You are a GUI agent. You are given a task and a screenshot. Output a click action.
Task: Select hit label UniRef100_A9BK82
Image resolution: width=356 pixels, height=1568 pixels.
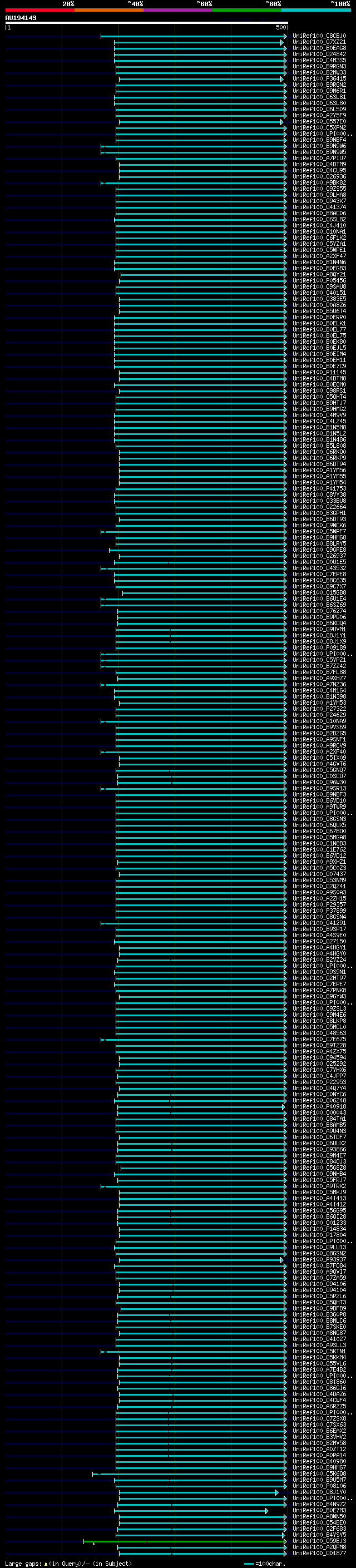[x=319, y=182]
